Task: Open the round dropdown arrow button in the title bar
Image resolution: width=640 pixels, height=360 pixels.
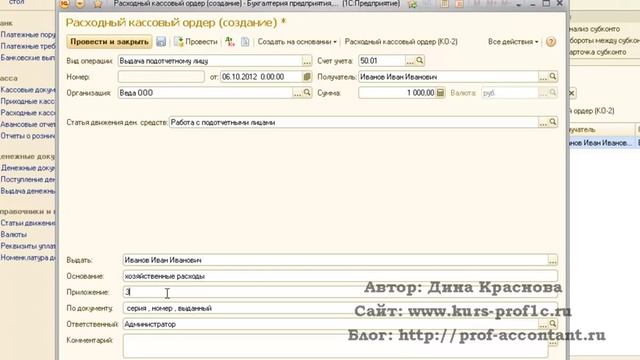Action: pyautogui.click(x=80, y=4)
